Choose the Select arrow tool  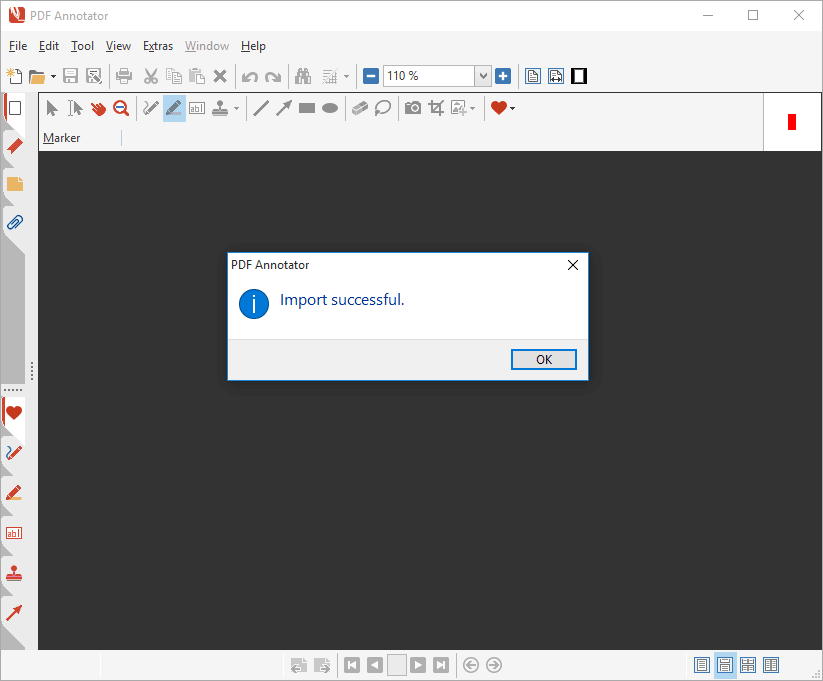[51, 108]
